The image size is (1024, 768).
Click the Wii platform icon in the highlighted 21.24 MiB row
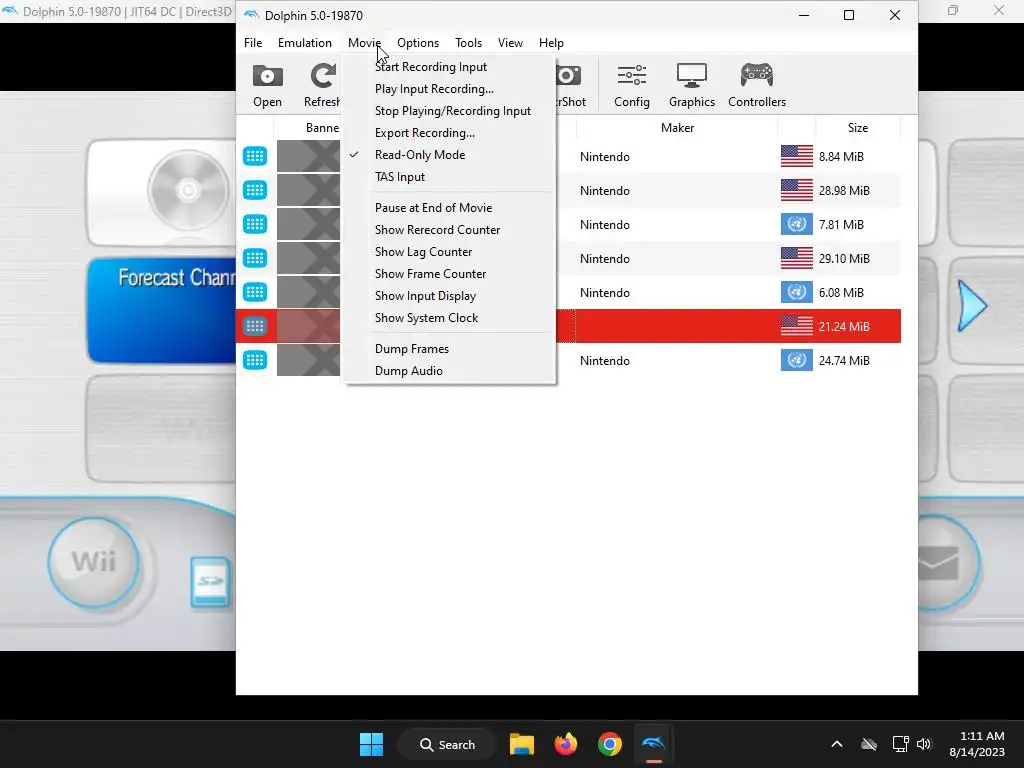tap(255, 326)
